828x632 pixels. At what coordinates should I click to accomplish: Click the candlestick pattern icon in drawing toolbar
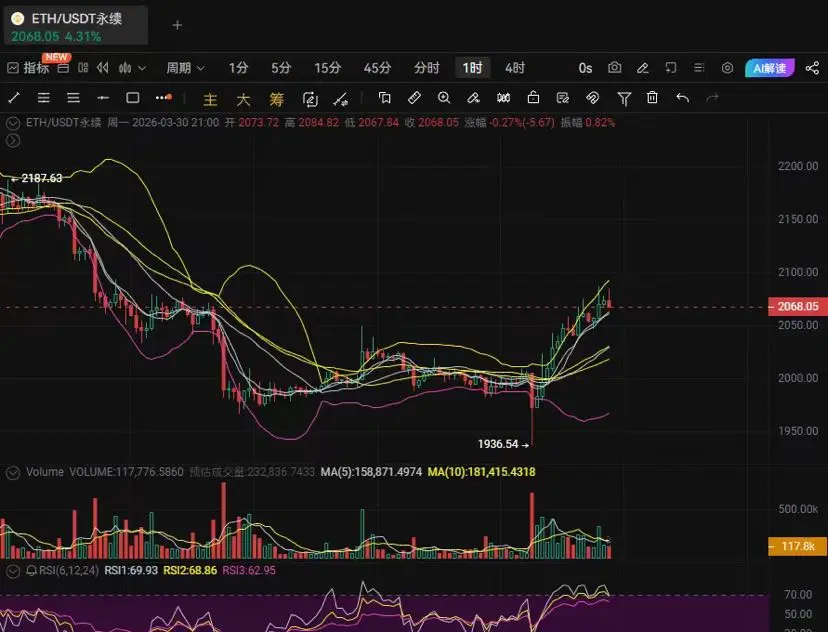[503, 98]
